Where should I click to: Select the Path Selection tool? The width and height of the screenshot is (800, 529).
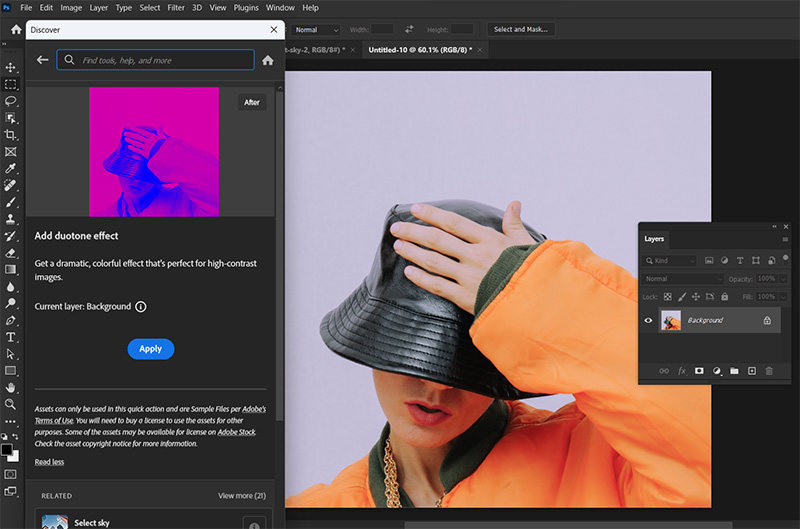pyautogui.click(x=11, y=354)
